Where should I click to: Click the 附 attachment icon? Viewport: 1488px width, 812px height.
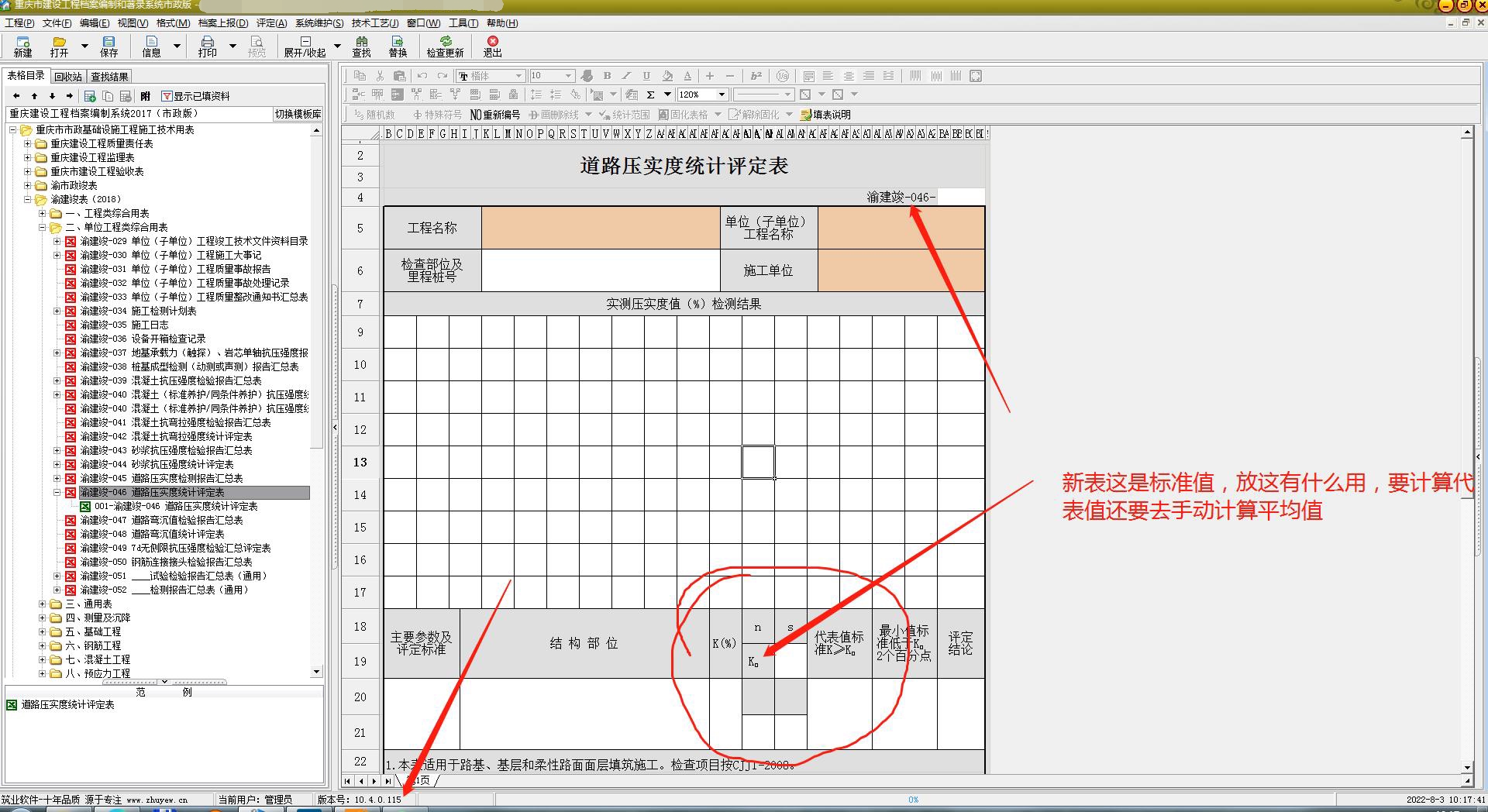click(145, 96)
